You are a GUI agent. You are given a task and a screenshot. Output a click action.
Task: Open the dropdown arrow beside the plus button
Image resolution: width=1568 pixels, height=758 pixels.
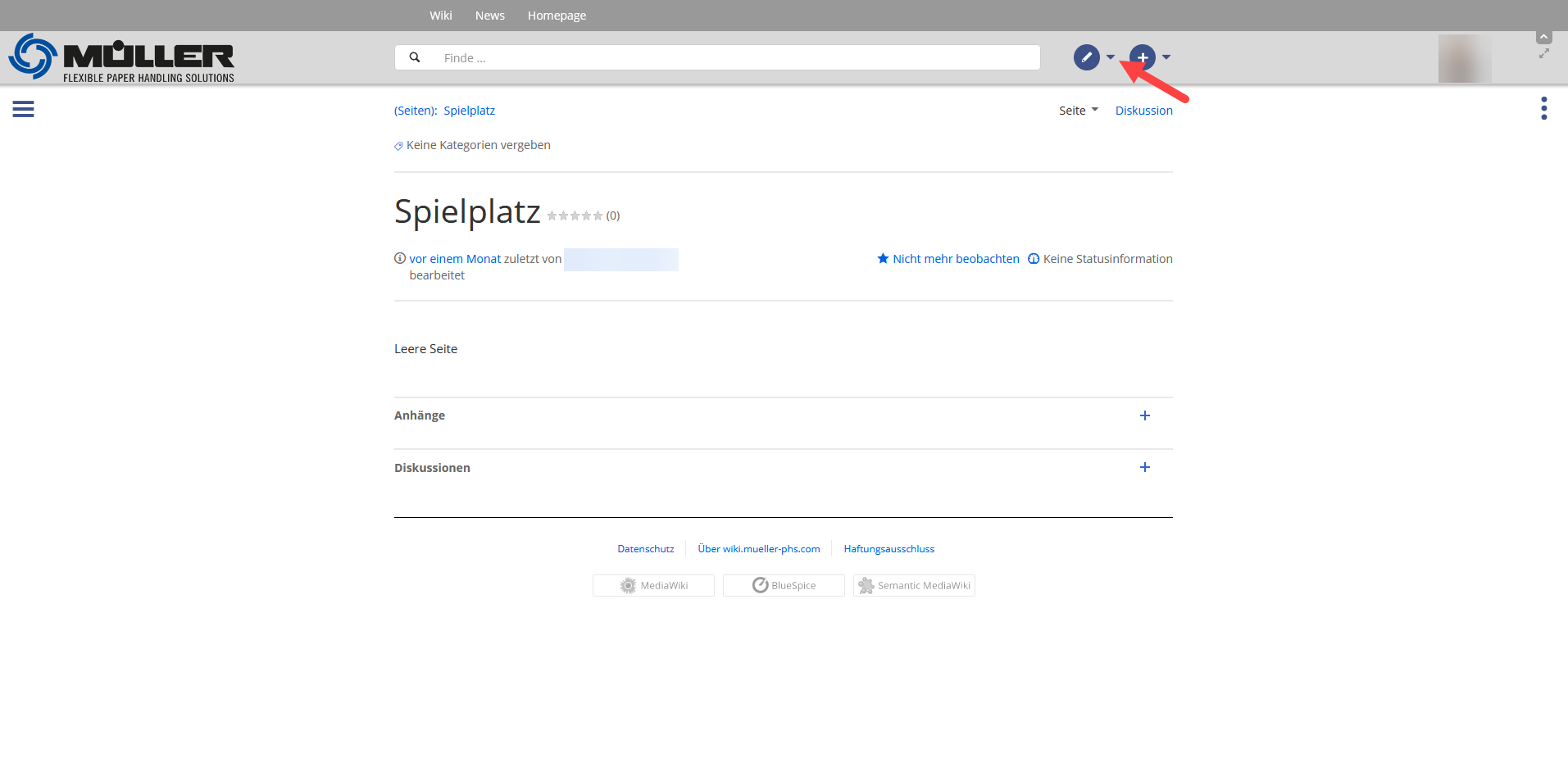[1166, 57]
